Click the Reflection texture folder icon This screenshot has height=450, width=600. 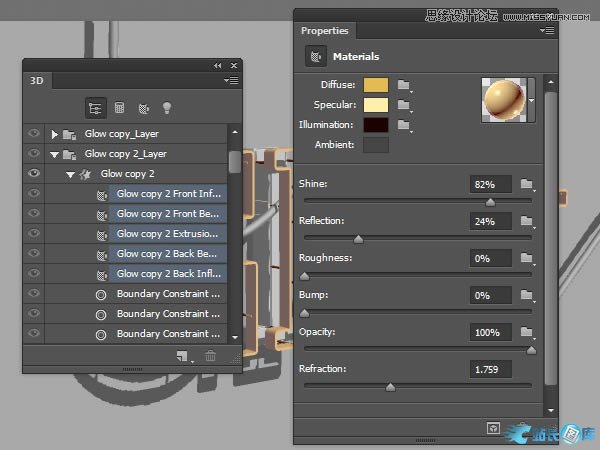[526, 221]
